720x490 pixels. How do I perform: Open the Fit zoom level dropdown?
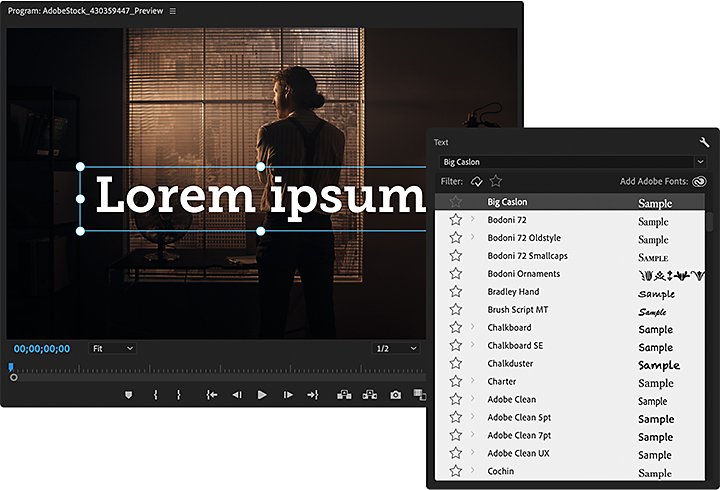click(112, 349)
